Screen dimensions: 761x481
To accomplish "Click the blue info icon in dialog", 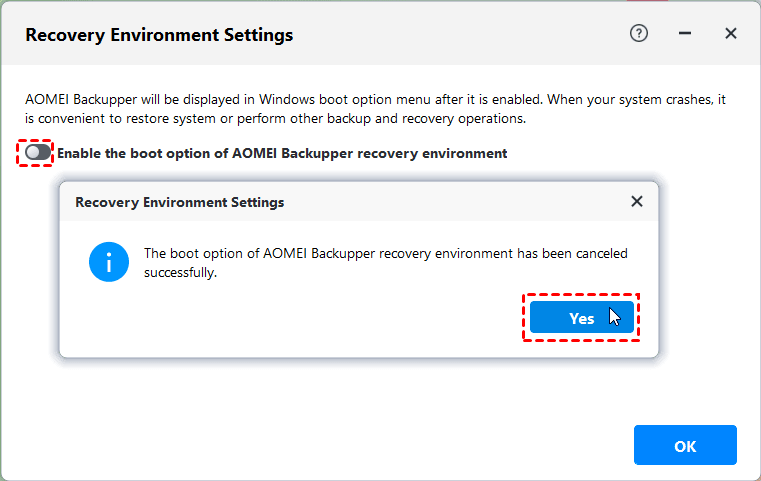I will pos(107,262).
